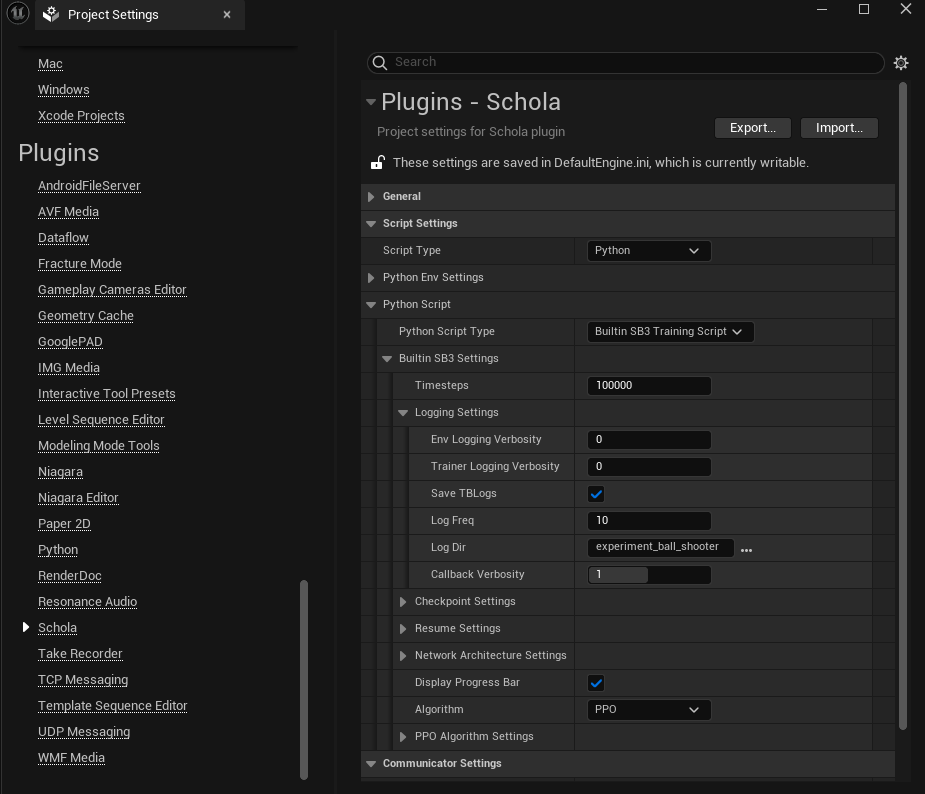
Task: Open the Script Type dropdown
Action: (648, 251)
